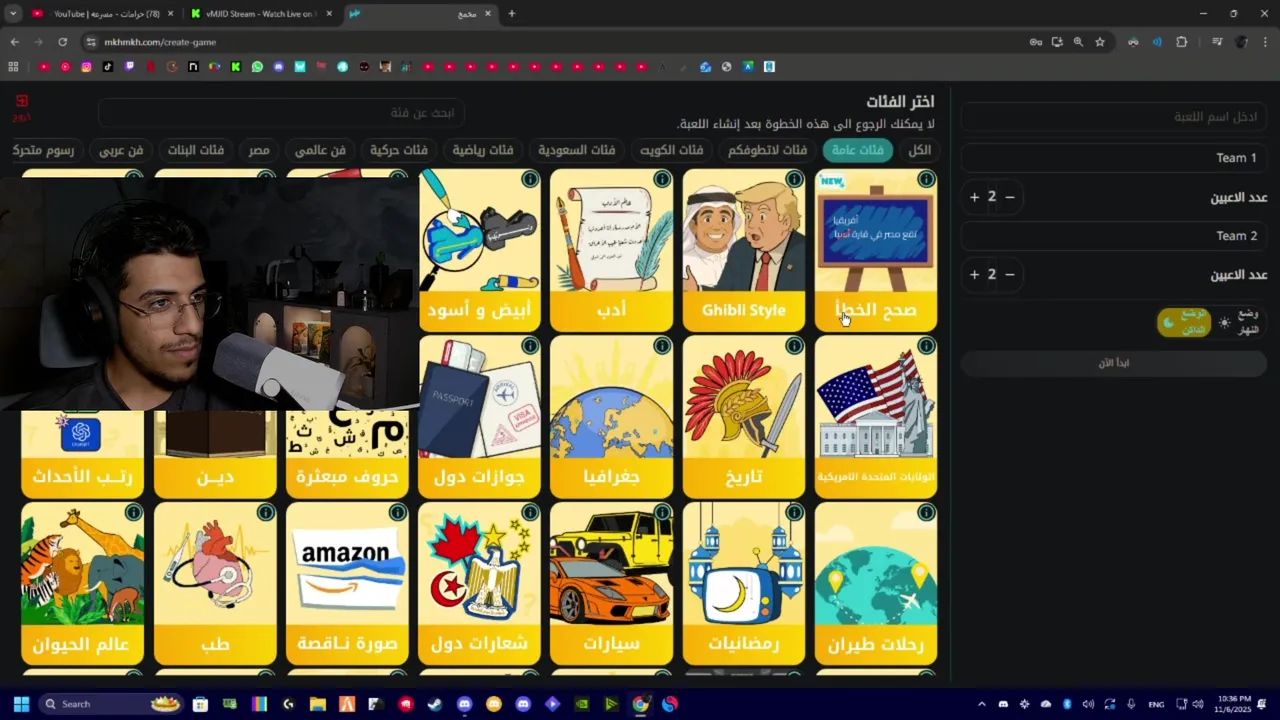Show hidden system tray icons chevron

981,704
